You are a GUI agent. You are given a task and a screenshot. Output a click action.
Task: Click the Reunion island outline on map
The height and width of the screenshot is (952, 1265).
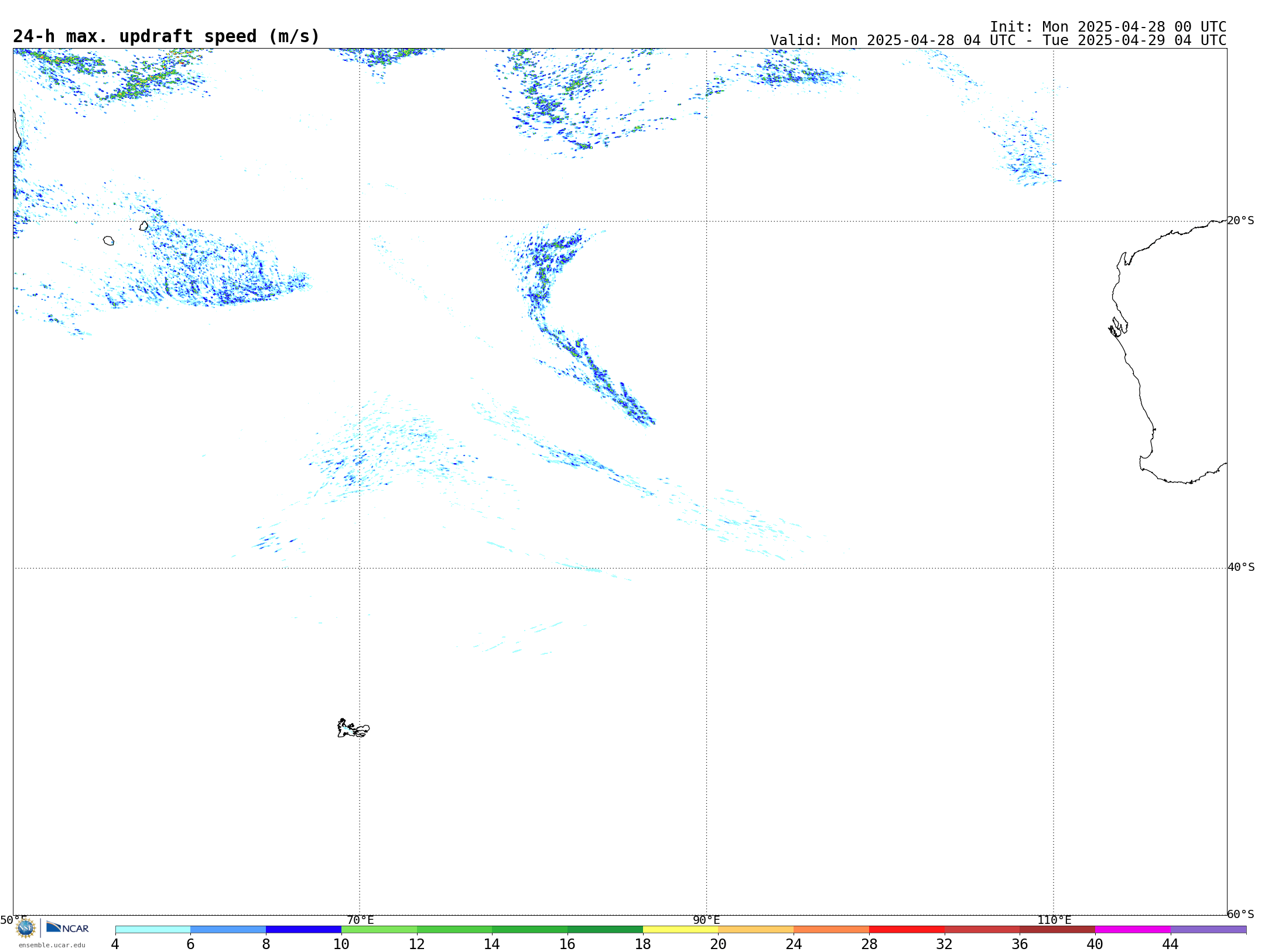click(x=108, y=241)
